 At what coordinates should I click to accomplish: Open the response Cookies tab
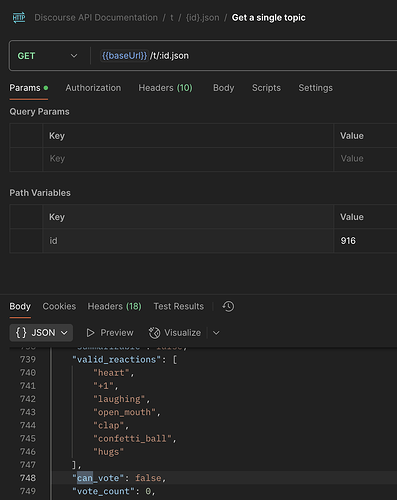[59, 306]
